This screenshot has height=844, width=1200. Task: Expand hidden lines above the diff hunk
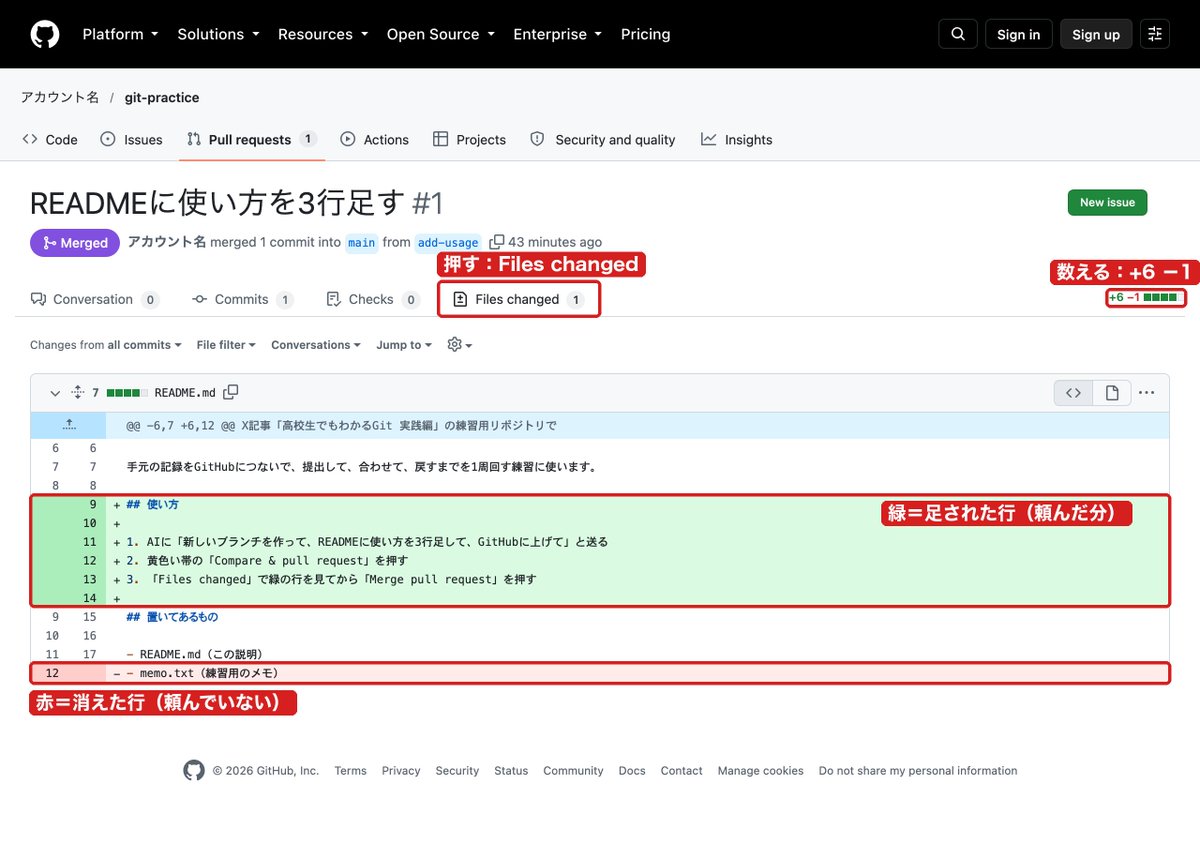coord(68,425)
